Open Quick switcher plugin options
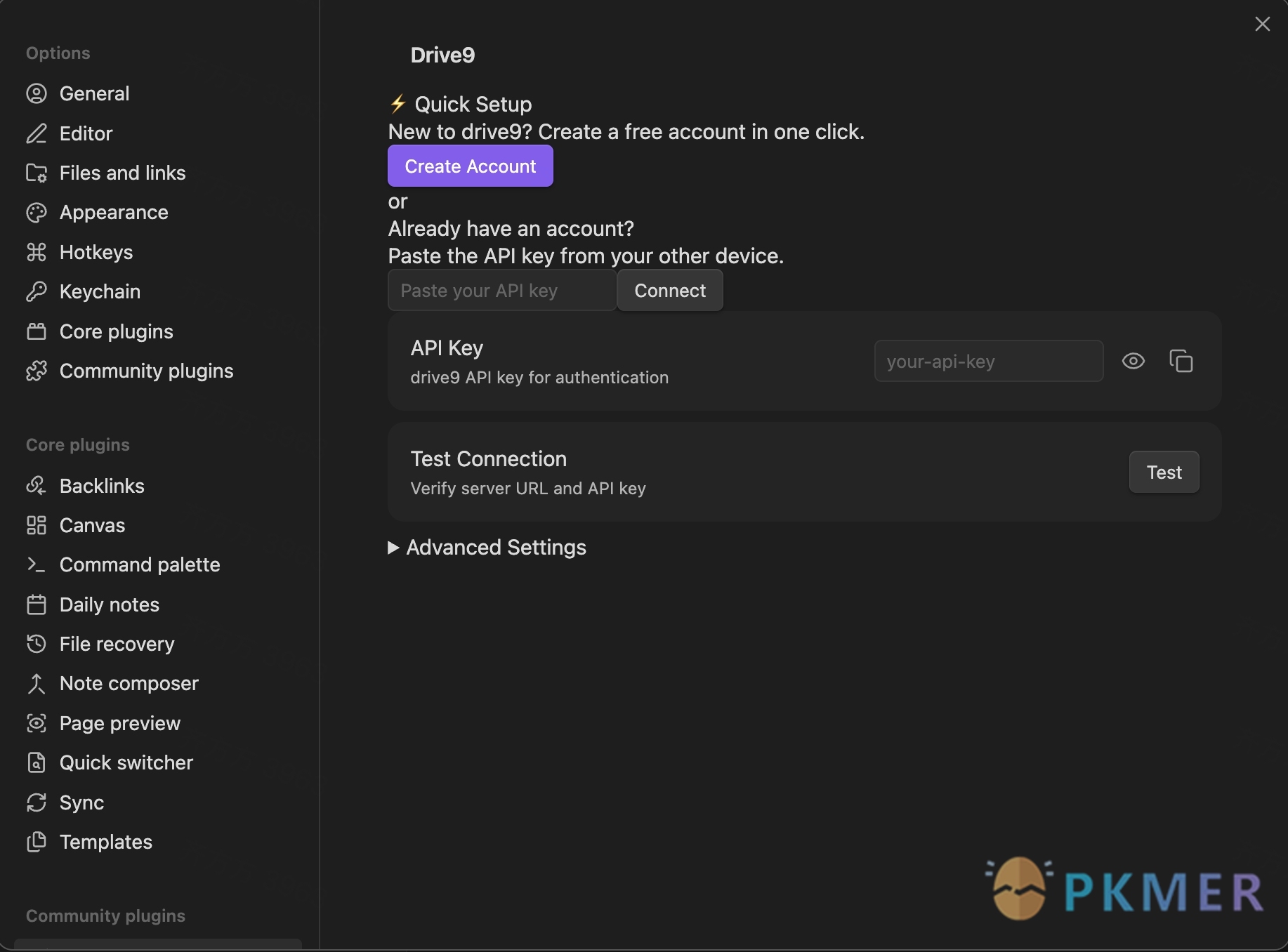 click(158, 762)
